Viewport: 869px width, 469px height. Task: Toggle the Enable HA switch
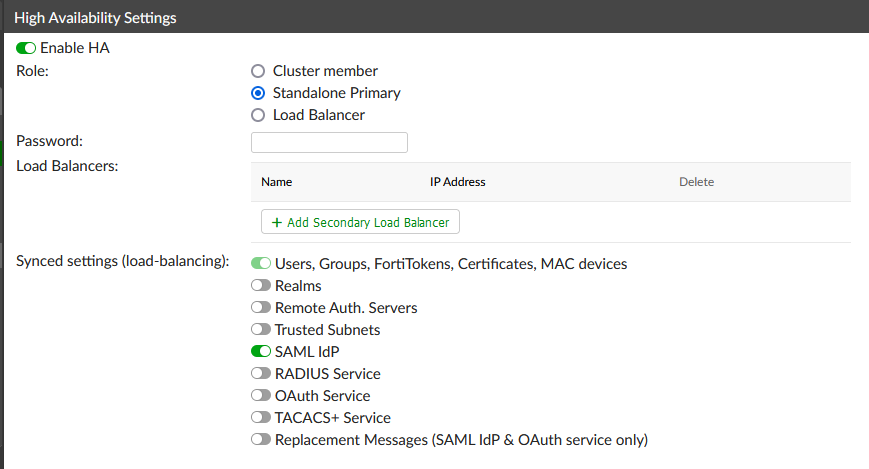[x=26, y=47]
